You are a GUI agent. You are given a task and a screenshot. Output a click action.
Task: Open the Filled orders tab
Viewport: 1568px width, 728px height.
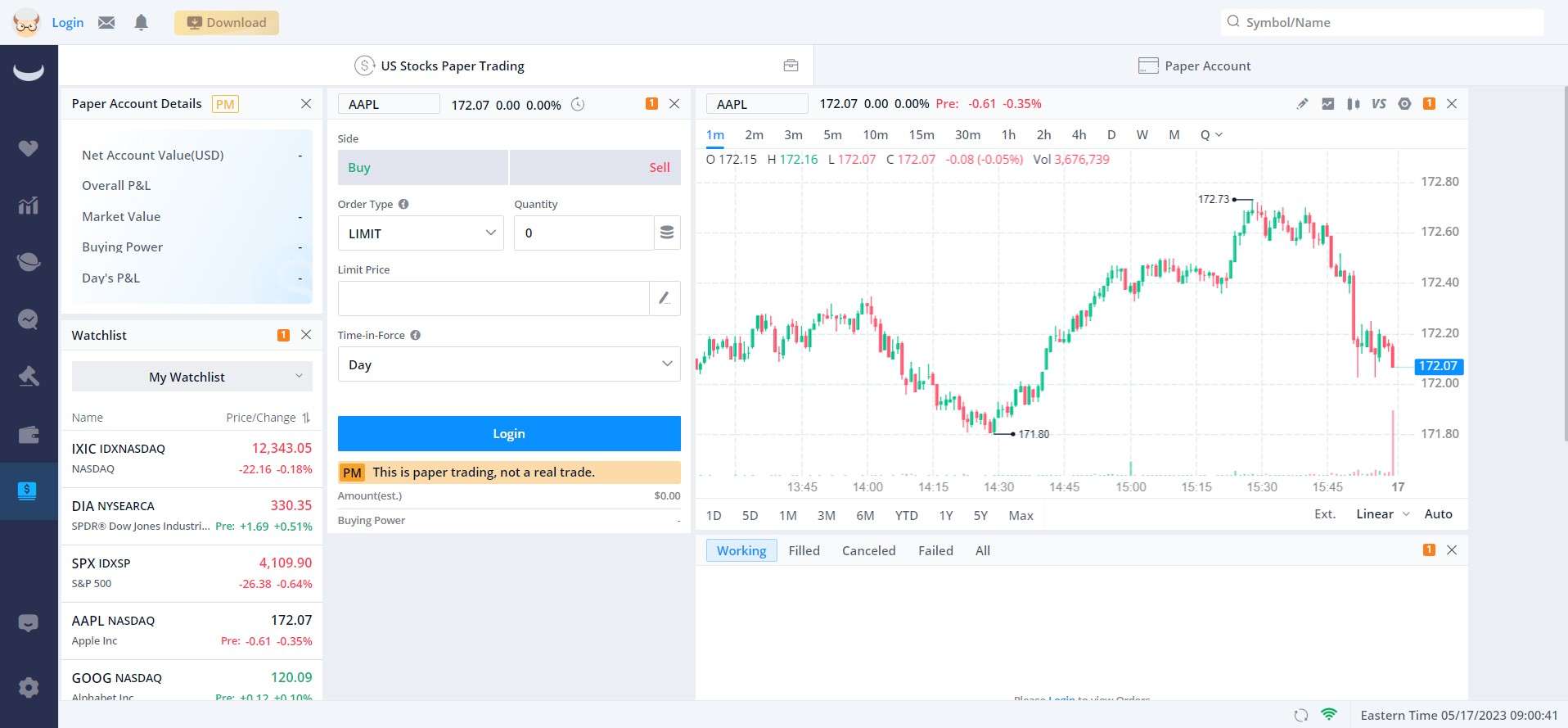pos(804,551)
